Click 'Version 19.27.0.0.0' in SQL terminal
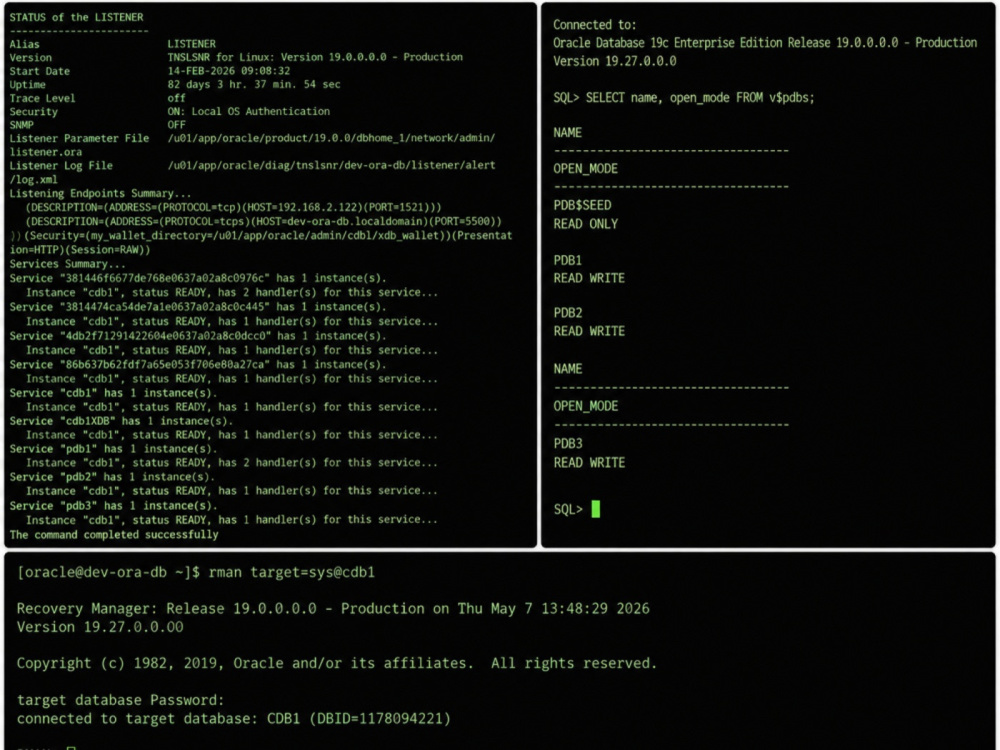Screen dimensions: 1000x750 pos(615,61)
